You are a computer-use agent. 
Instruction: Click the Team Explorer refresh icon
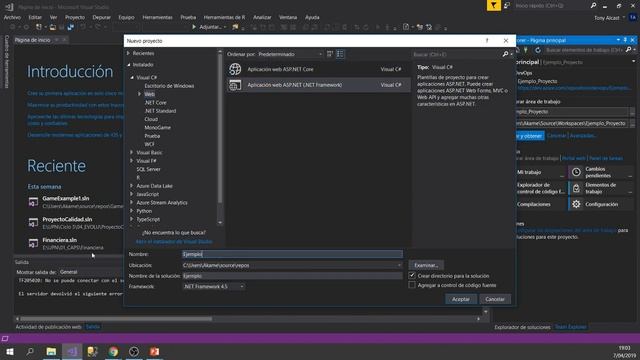(x=538, y=50)
